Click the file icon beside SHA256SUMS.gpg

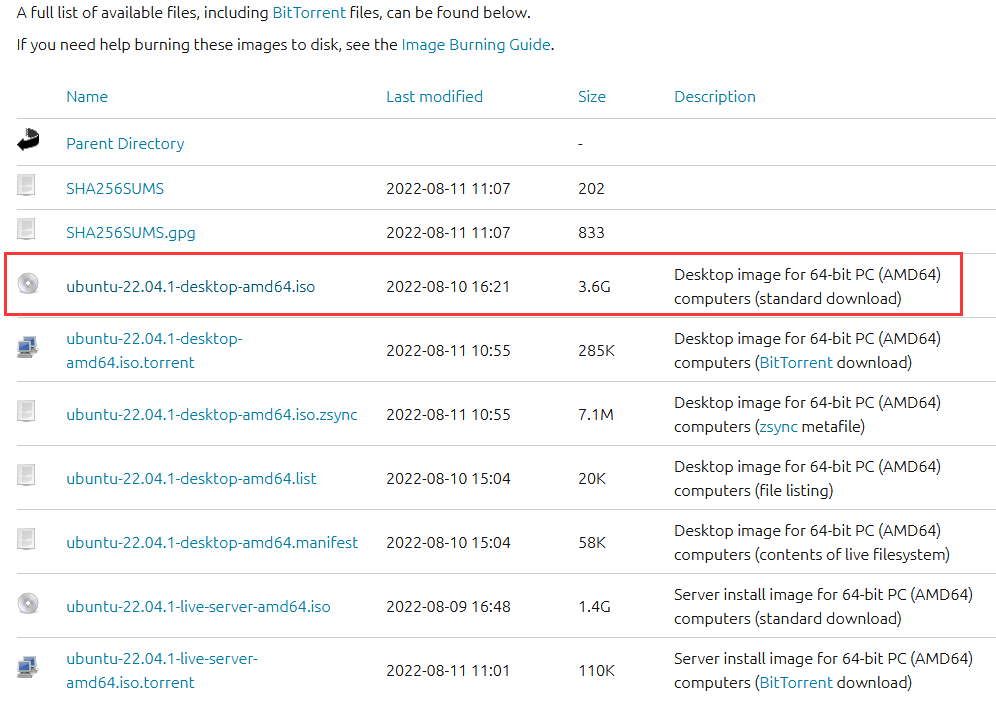click(x=26, y=229)
